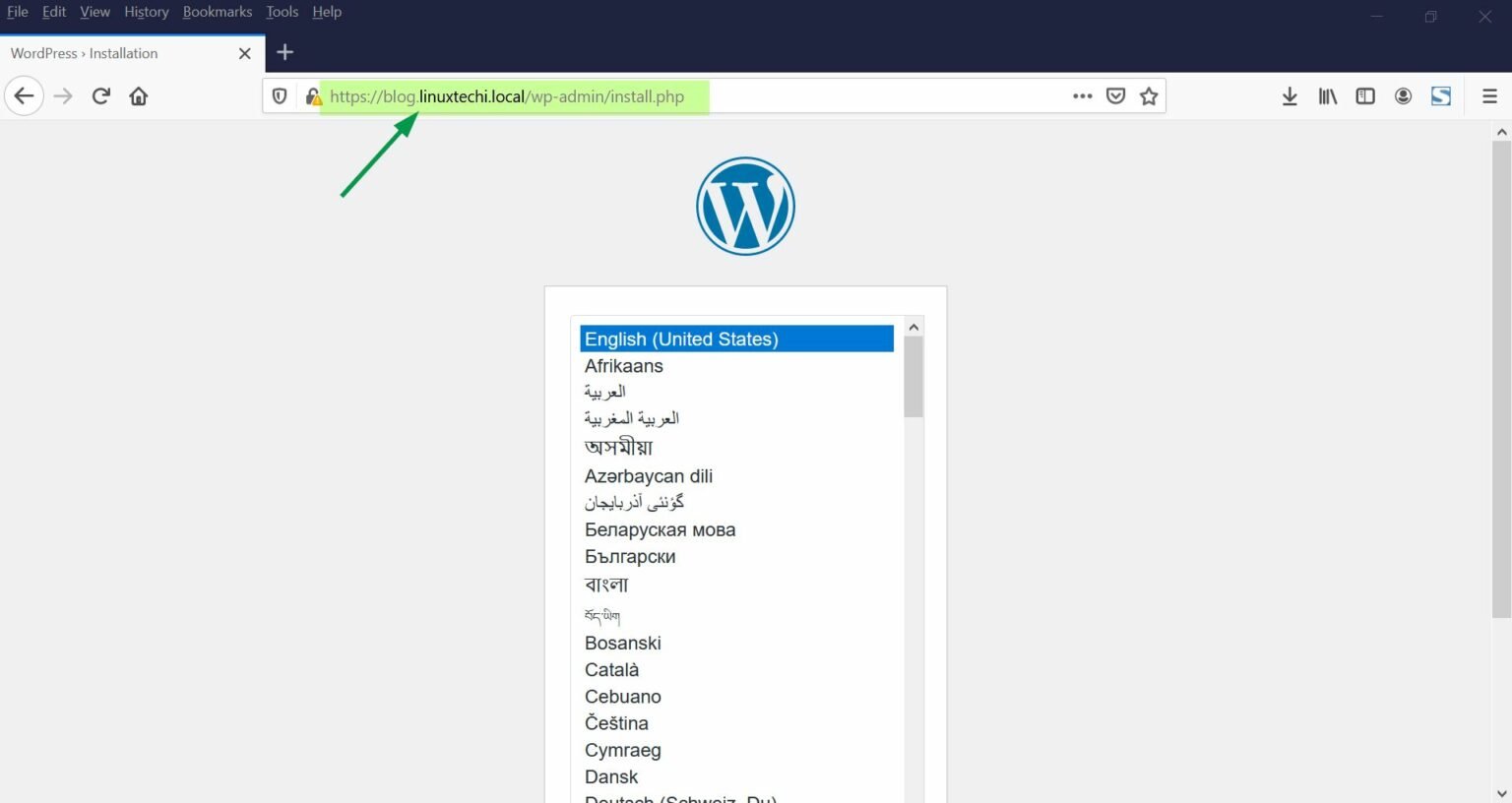This screenshot has height=803, width=1512.
Task: Open a new tab with plus button
Action: [x=285, y=52]
